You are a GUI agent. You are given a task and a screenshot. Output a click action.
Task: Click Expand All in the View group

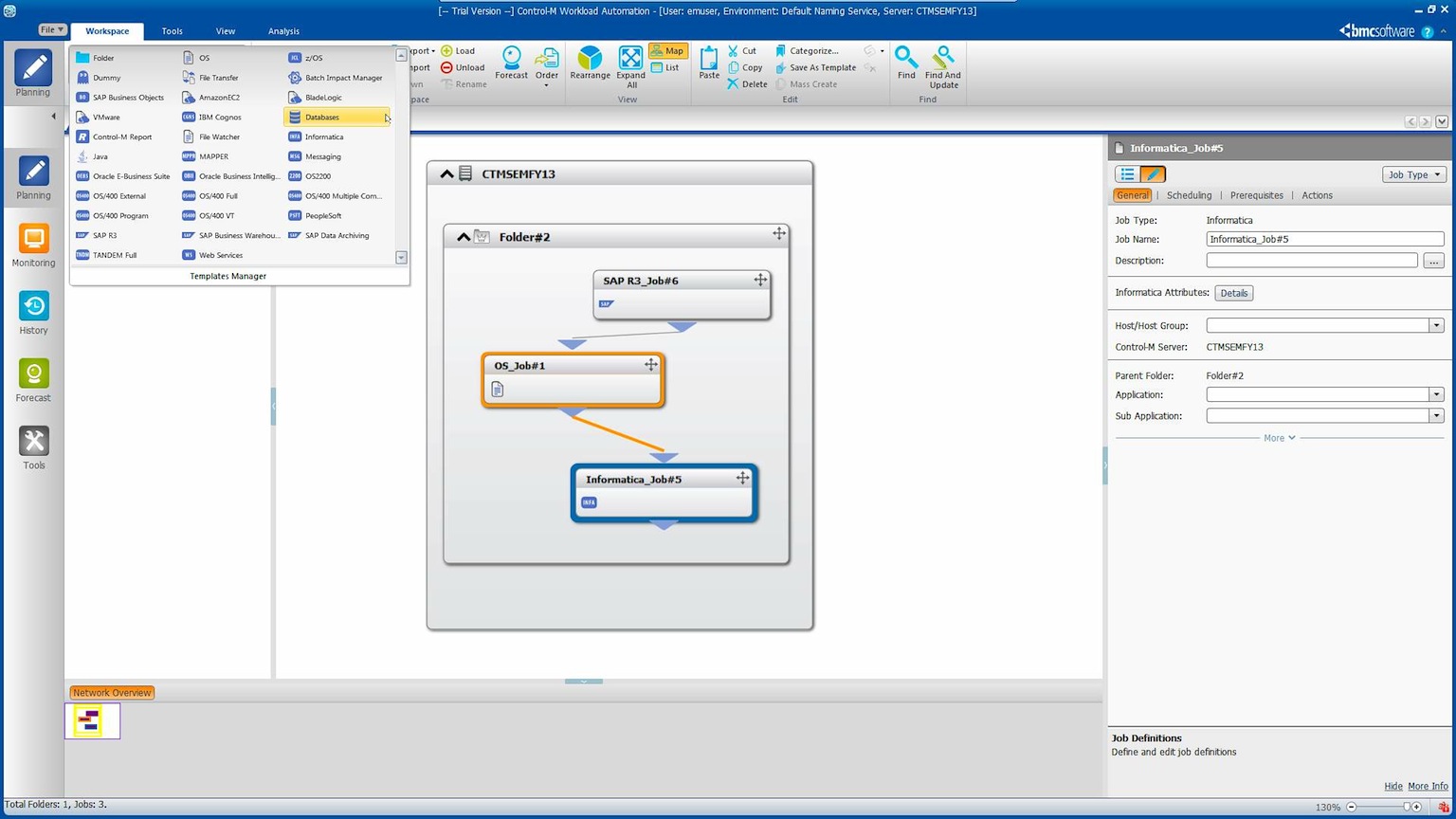[630, 66]
